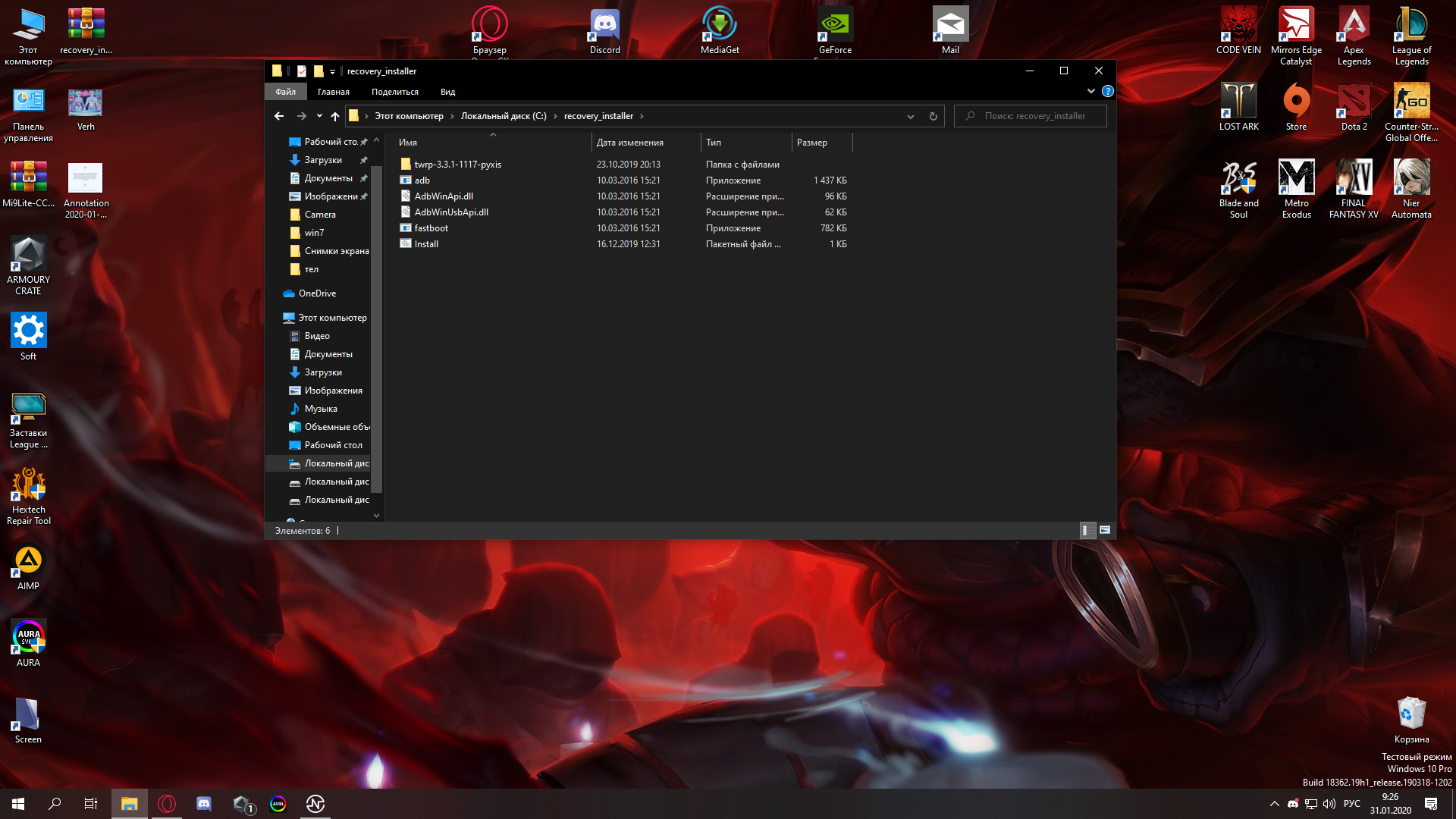Expand the chevron after recovery_installer breadcrumb
Viewport: 1456px width, 819px height.
click(x=642, y=116)
